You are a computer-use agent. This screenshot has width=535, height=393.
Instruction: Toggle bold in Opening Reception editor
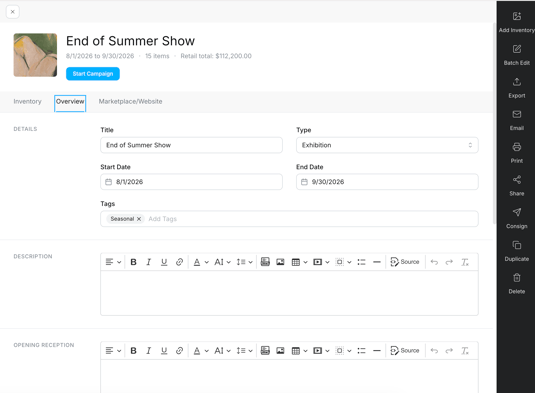(x=133, y=351)
